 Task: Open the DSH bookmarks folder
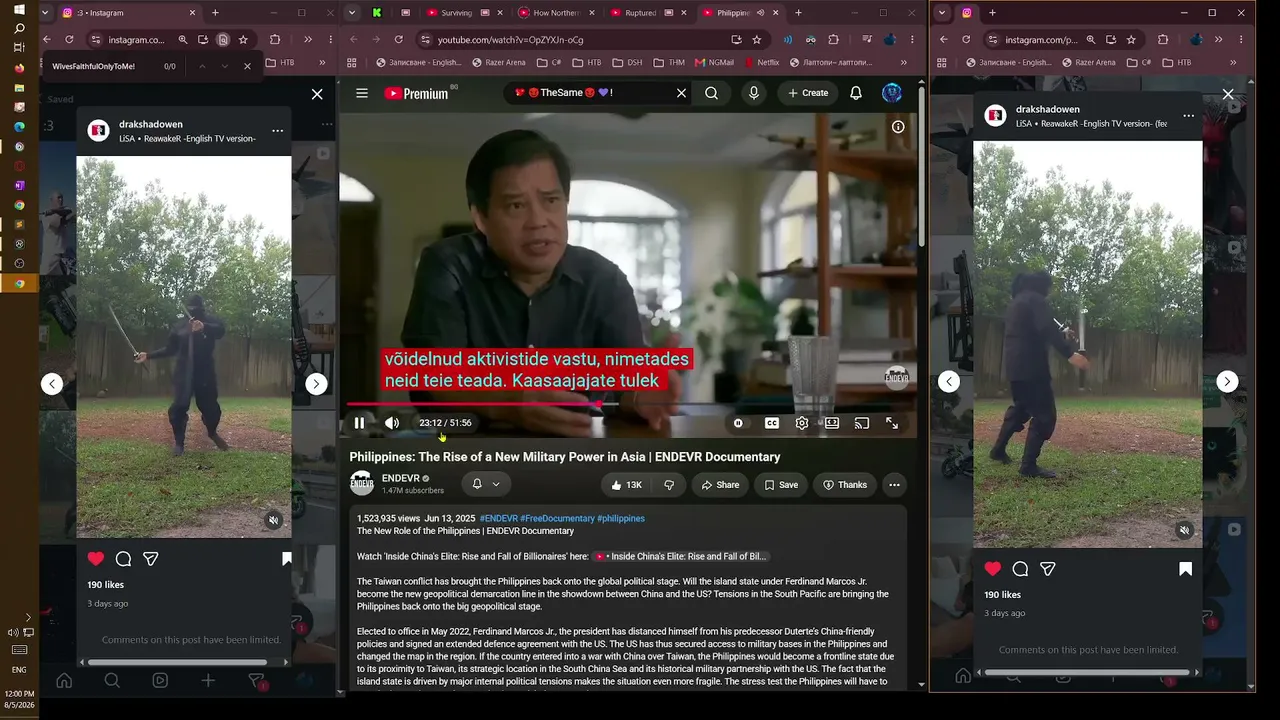click(x=628, y=62)
